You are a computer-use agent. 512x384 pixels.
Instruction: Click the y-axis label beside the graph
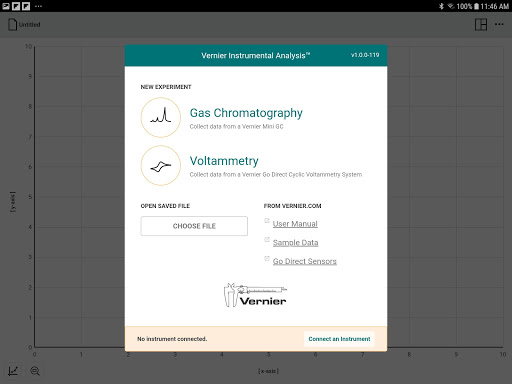(12, 202)
